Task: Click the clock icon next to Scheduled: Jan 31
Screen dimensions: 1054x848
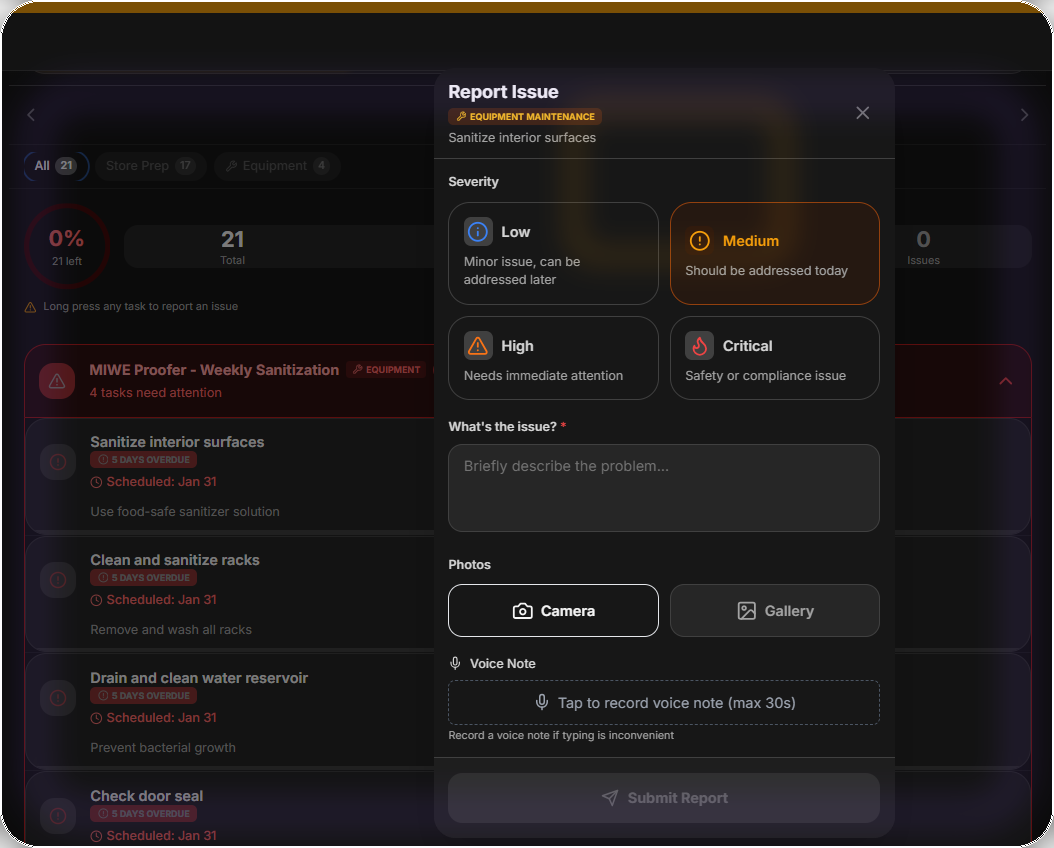Action: click(x=96, y=481)
